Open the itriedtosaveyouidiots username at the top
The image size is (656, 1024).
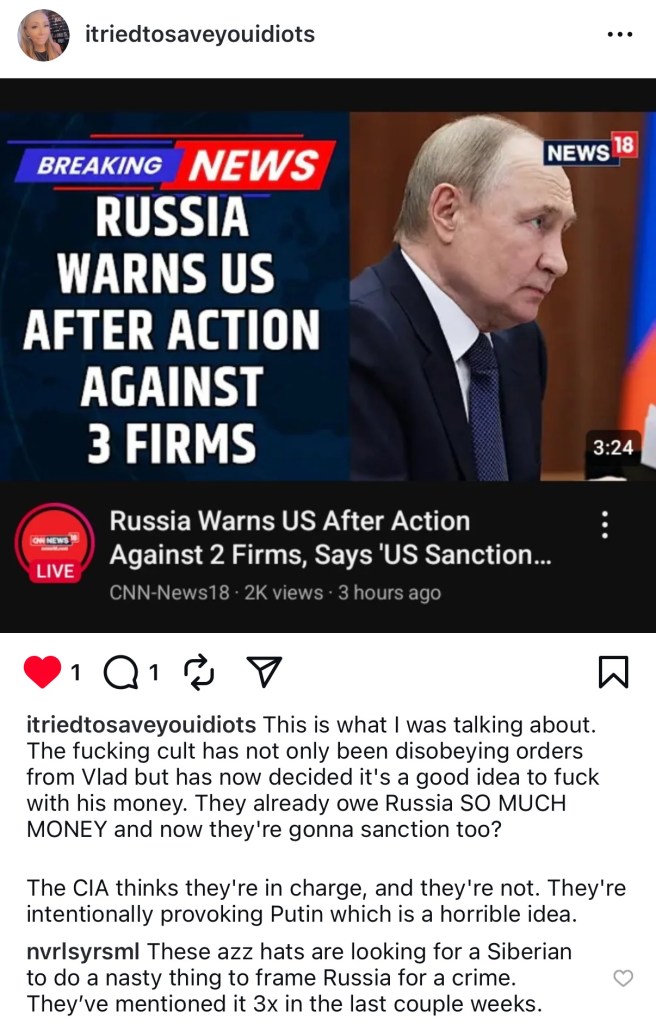(x=200, y=34)
